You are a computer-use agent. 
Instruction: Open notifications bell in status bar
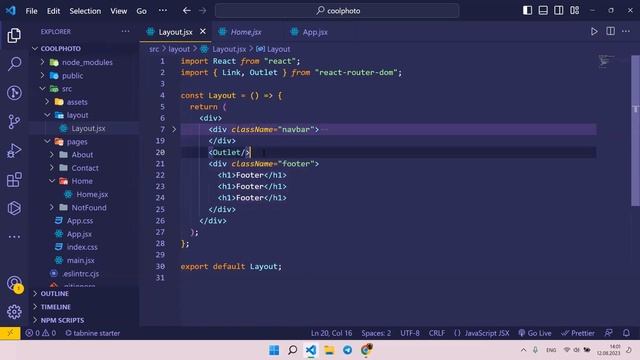(626, 333)
